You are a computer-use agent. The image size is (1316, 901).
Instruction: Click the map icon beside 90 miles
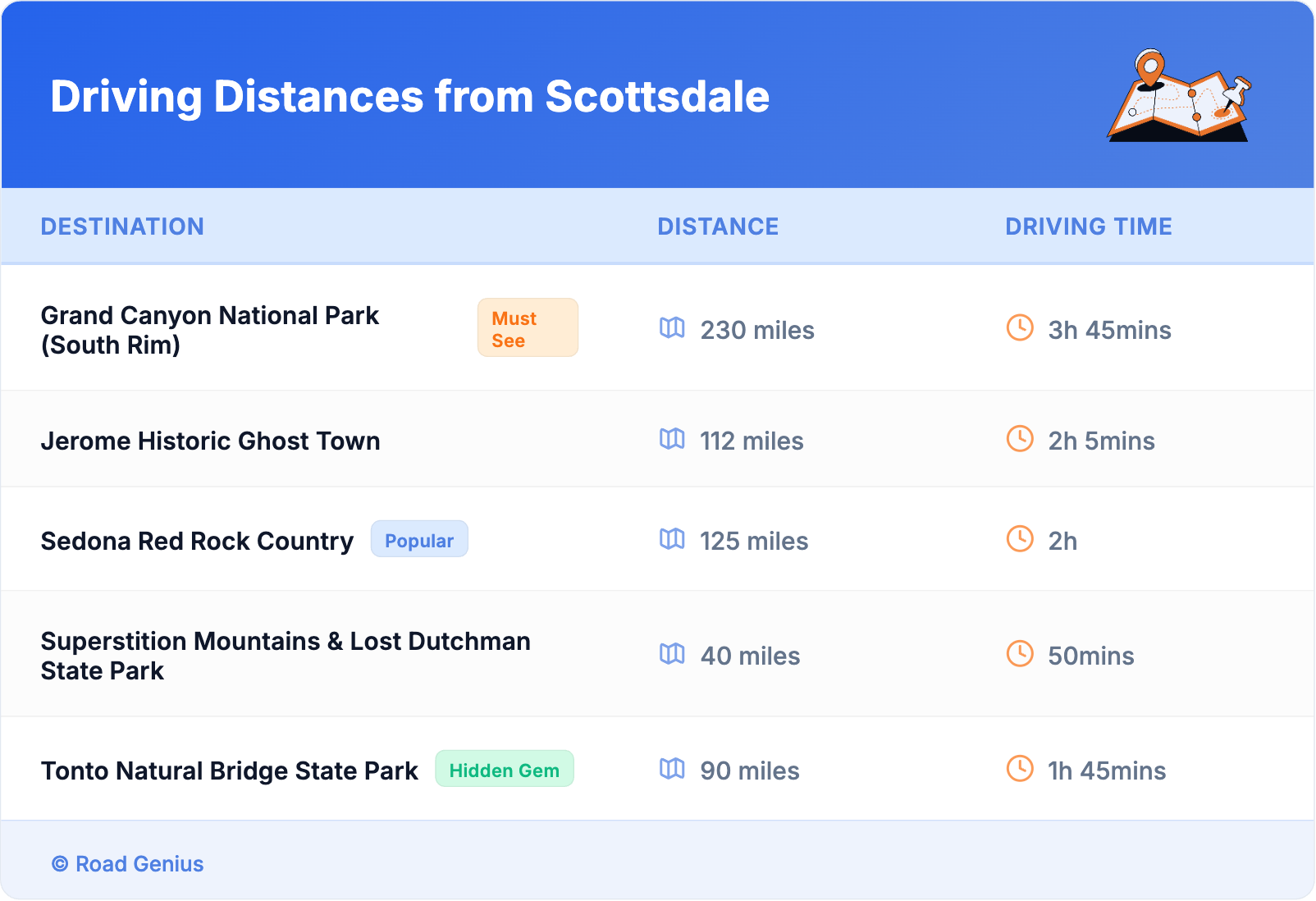672,769
